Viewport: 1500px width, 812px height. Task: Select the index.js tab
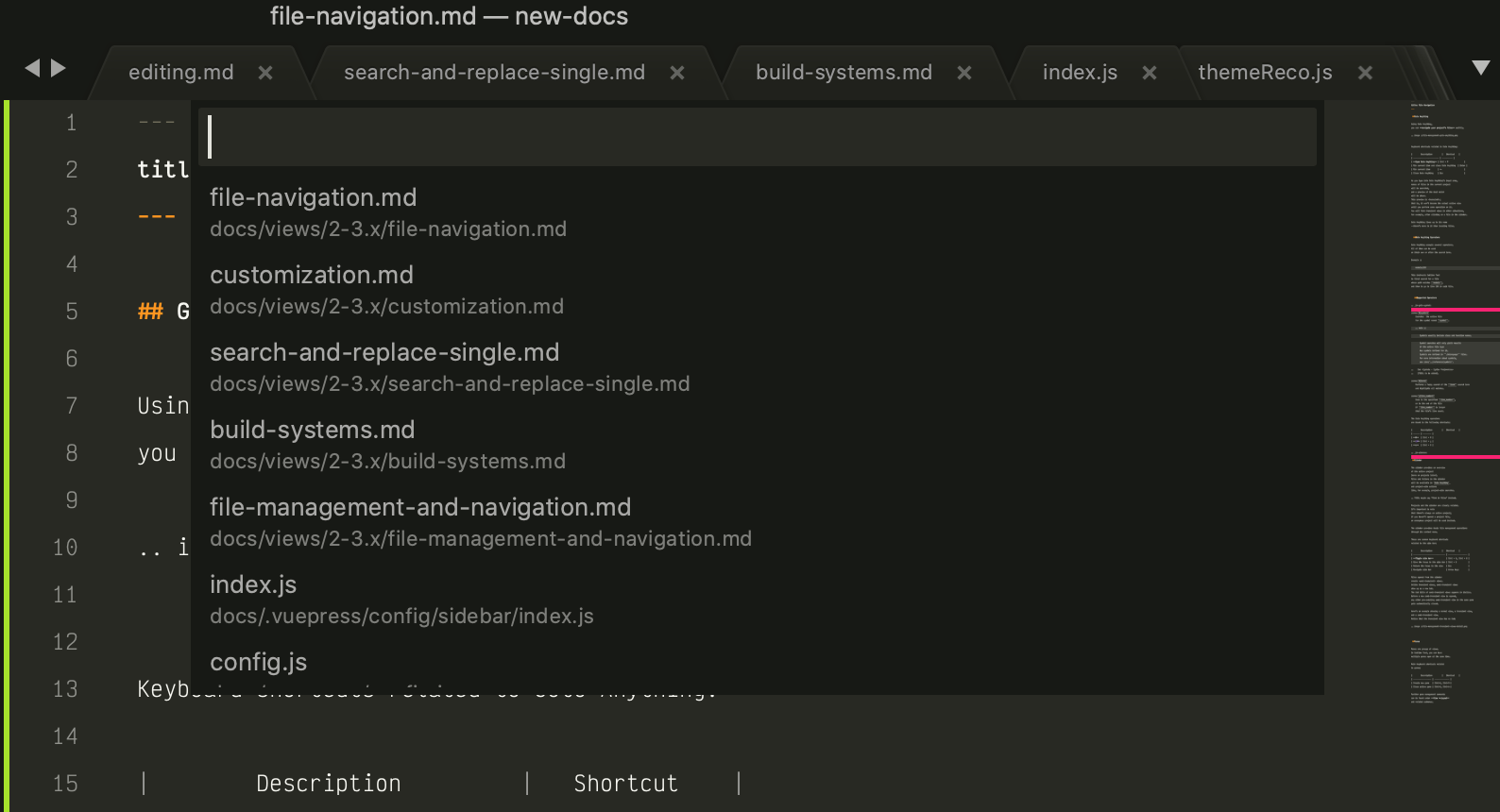coord(1080,73)
